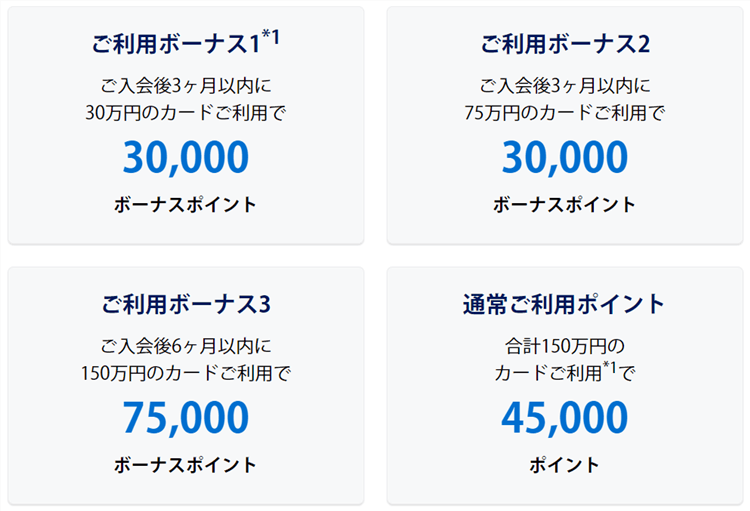Click the ご入会後6ヶ月以内に text
Screen dimensions: 750x511
pos(186,346)
